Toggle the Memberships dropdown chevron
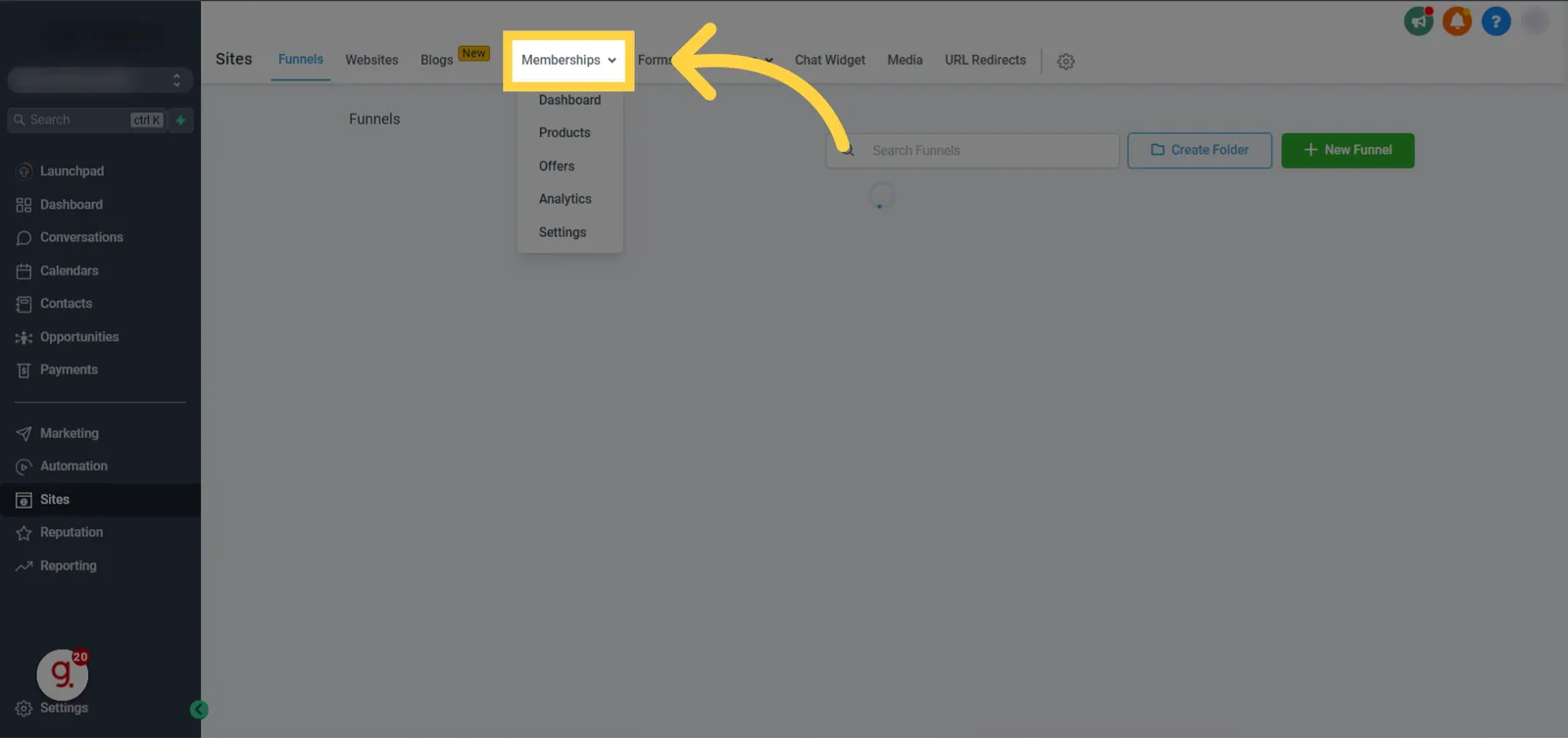This screenshot has height=738, width=1568. pos(612,61)
